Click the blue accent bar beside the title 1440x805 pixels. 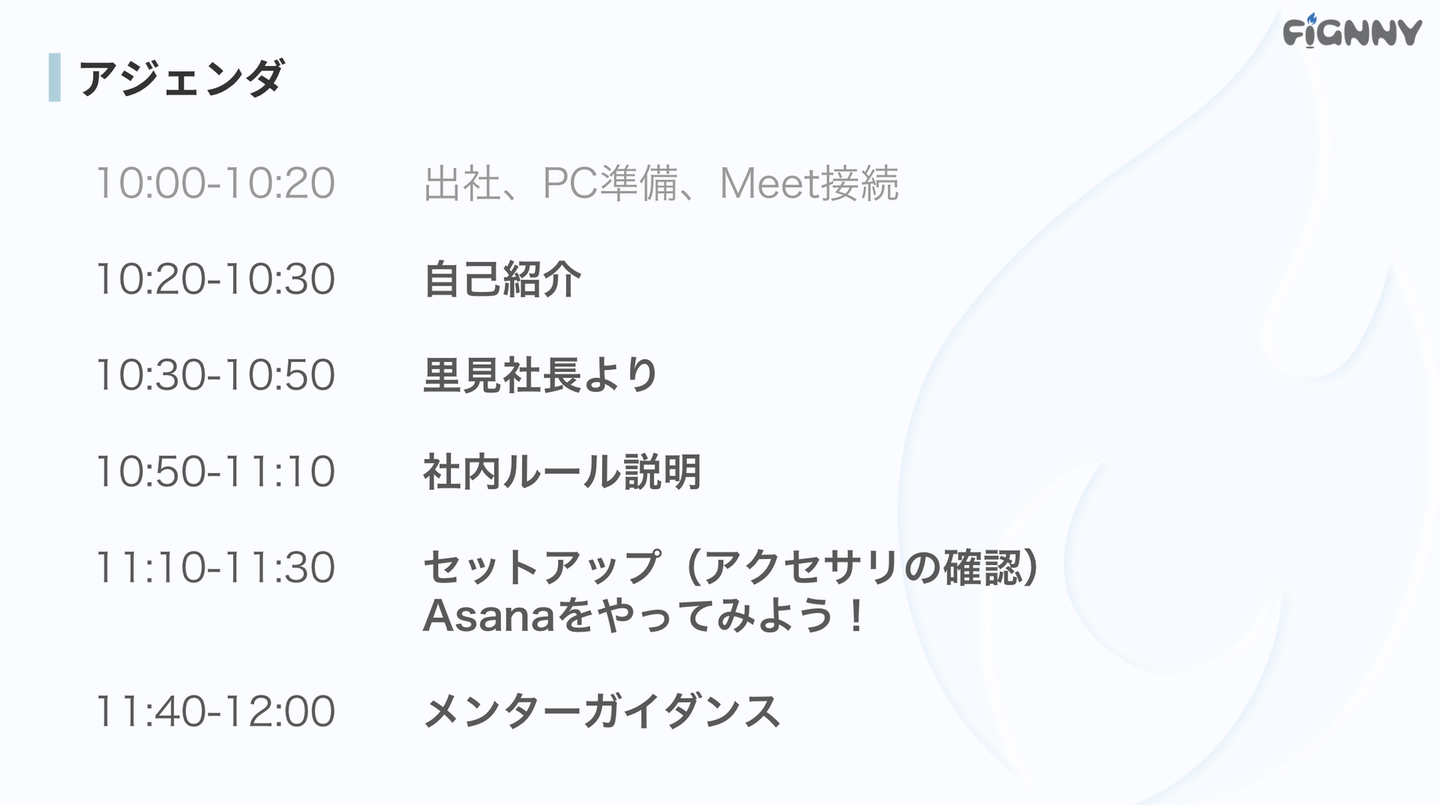(x=54, y=78)
